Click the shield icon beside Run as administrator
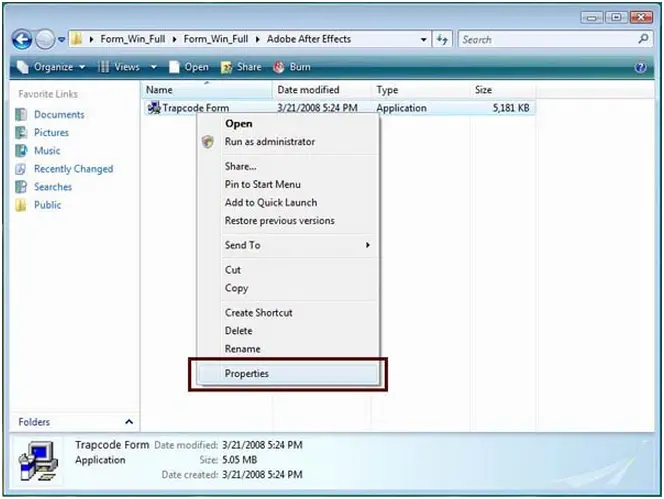 pos(208,142)
